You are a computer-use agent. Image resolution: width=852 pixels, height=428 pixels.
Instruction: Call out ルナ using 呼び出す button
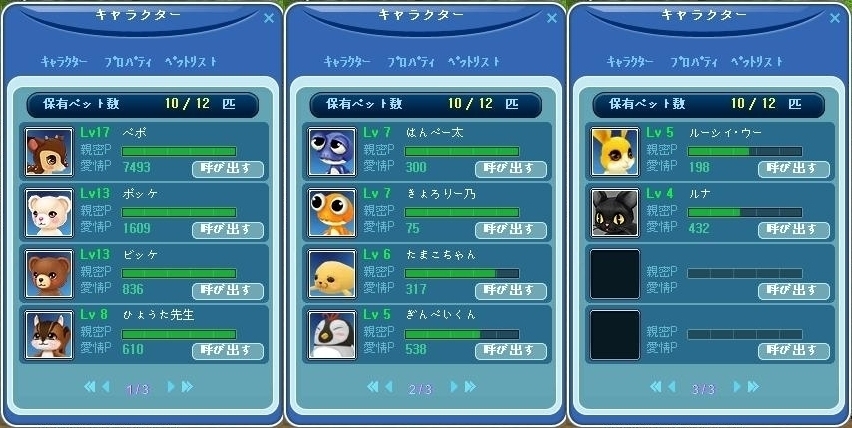(x=794, y=230)
